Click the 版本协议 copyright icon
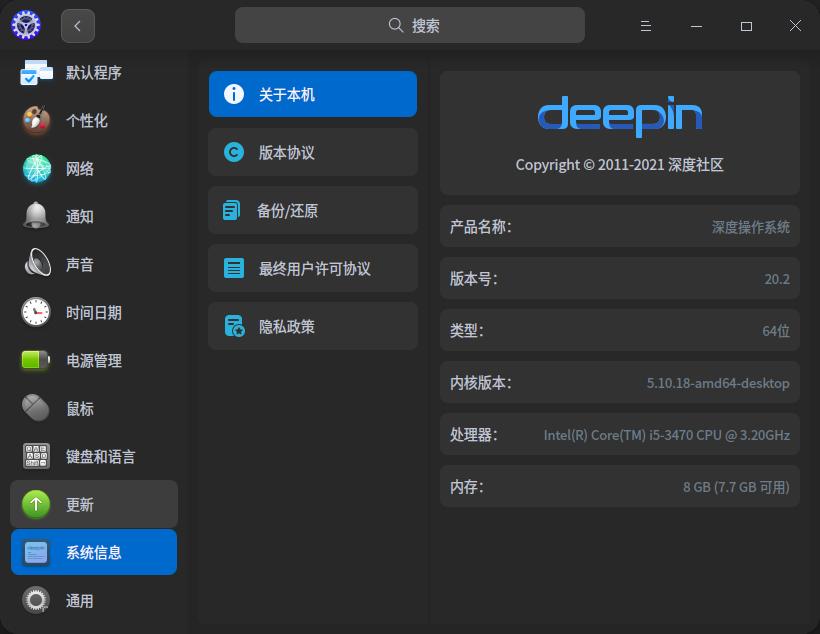 [234, 152]
